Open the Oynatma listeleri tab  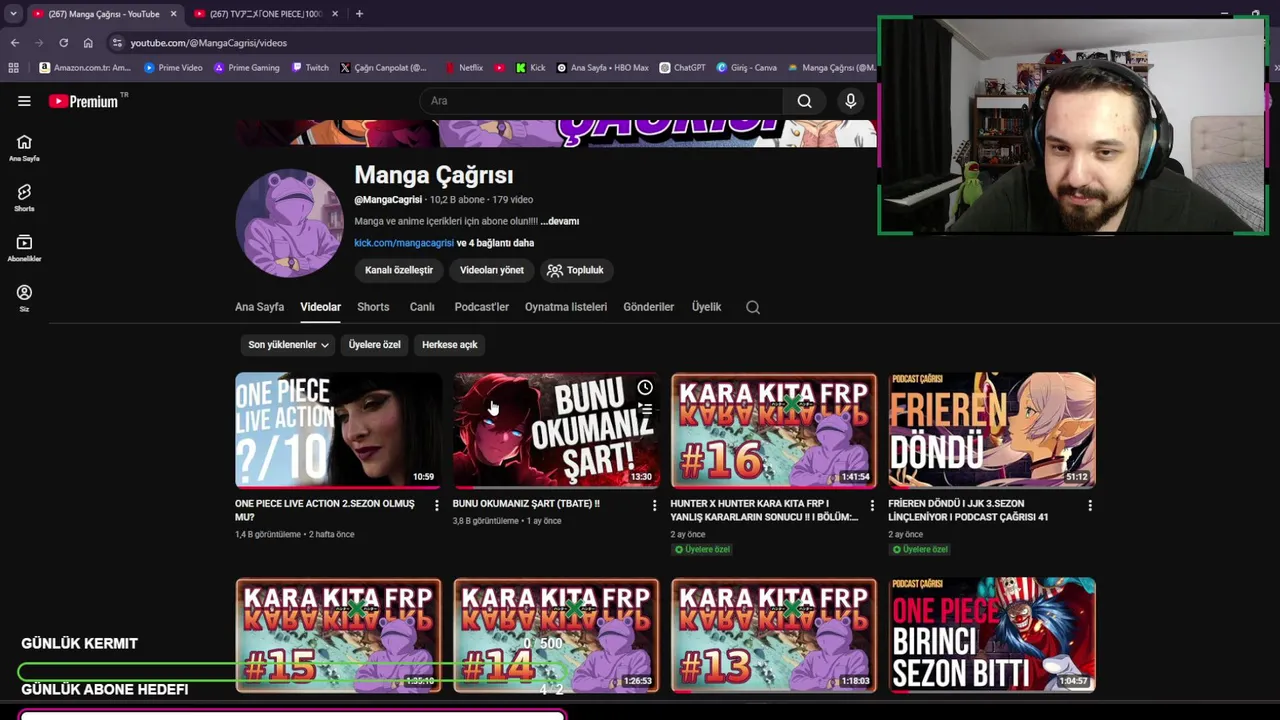click(x=566, y=307)
